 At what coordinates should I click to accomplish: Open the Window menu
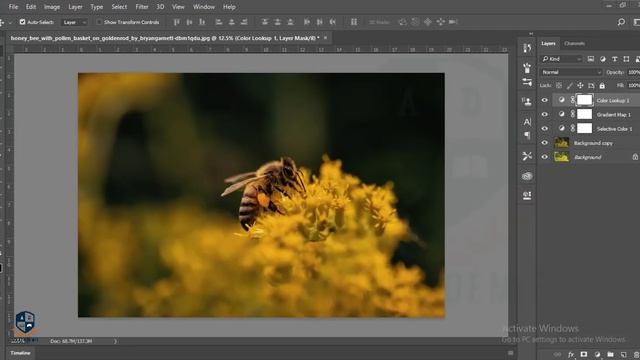(204, 7)
